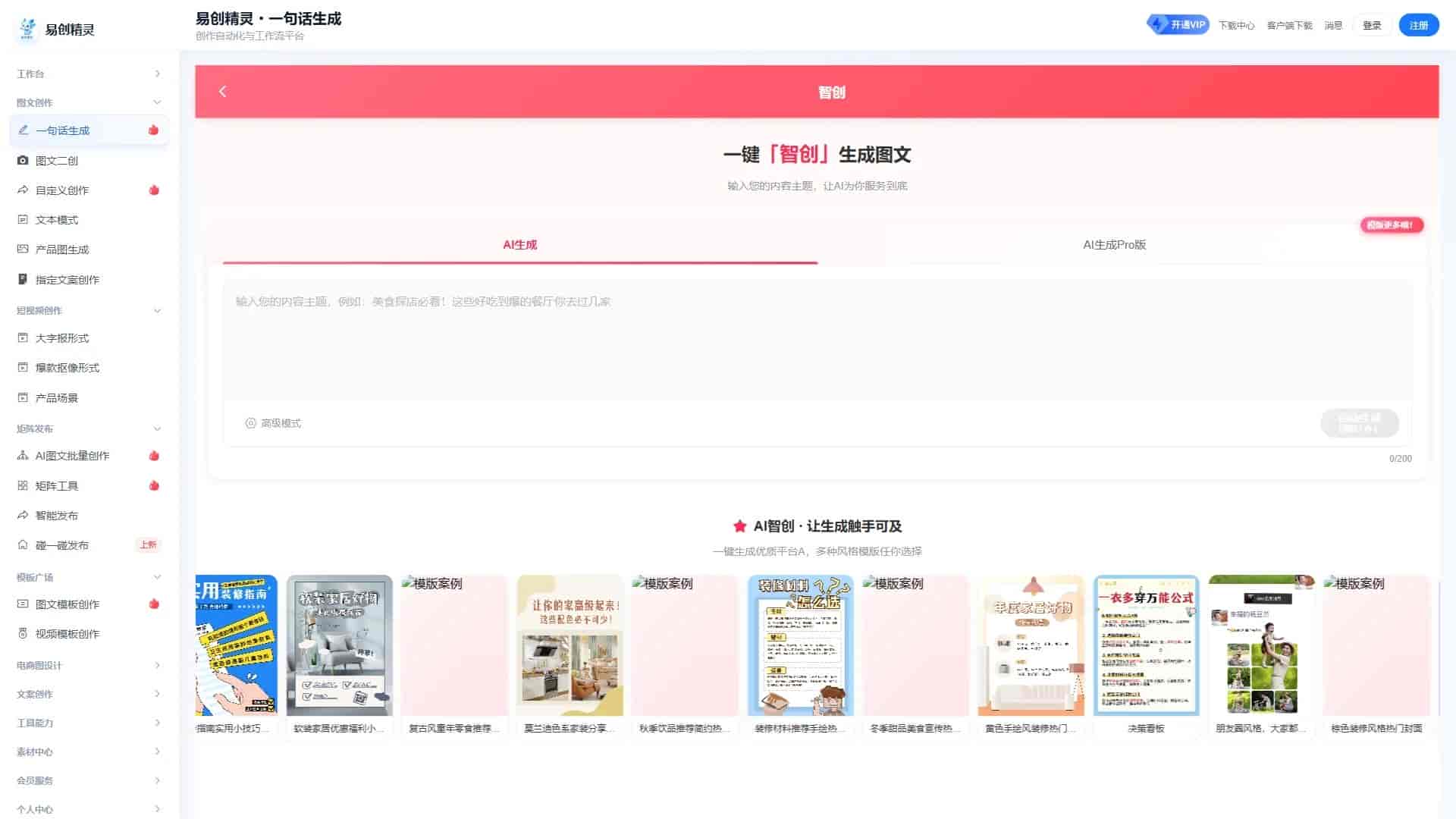This screenshot has height=819, width=1456.
Task: Click the 开通VIP button
Action: coord(1178,25)
